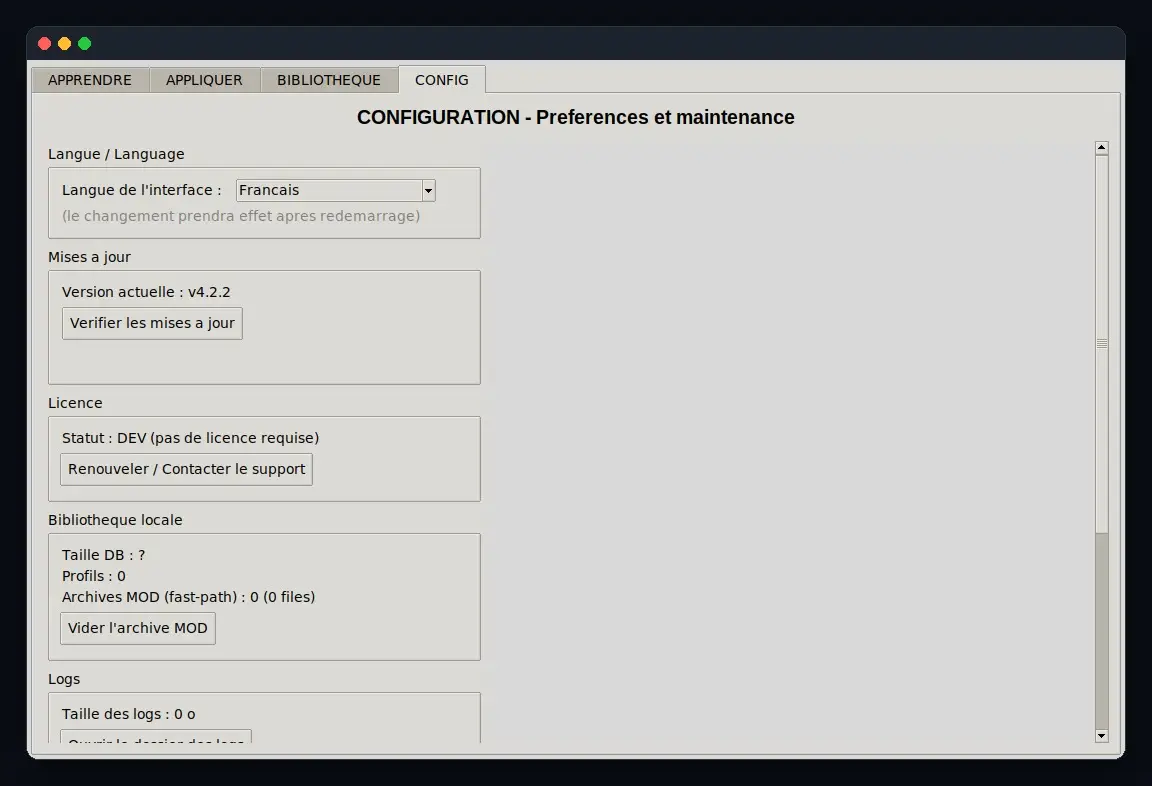Maximize the window with the green button

coord(84,43)
